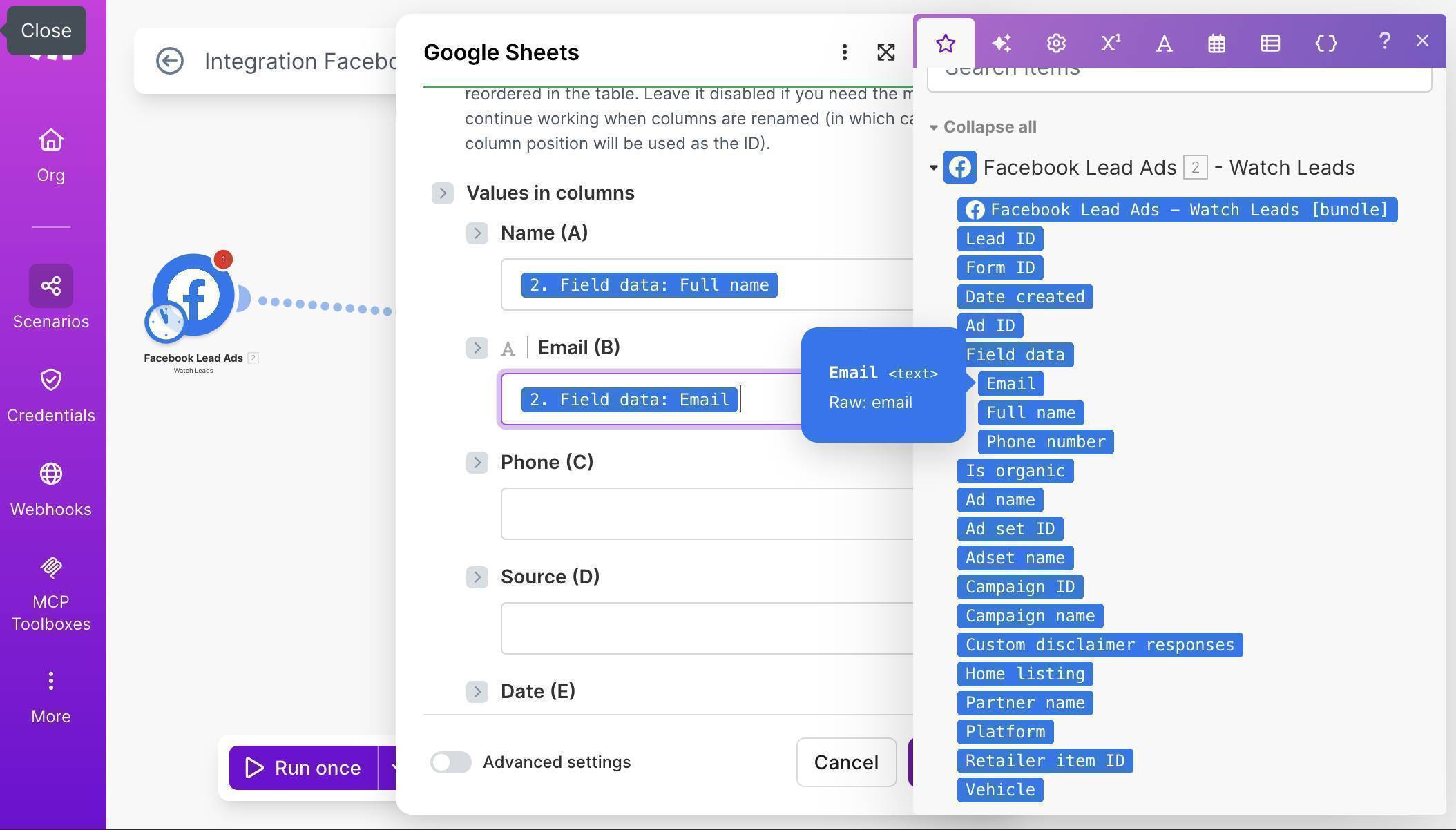This screenshot has height=830, width=1456.
Task: Open the general functions gear icon
Action: point(1055,43)
